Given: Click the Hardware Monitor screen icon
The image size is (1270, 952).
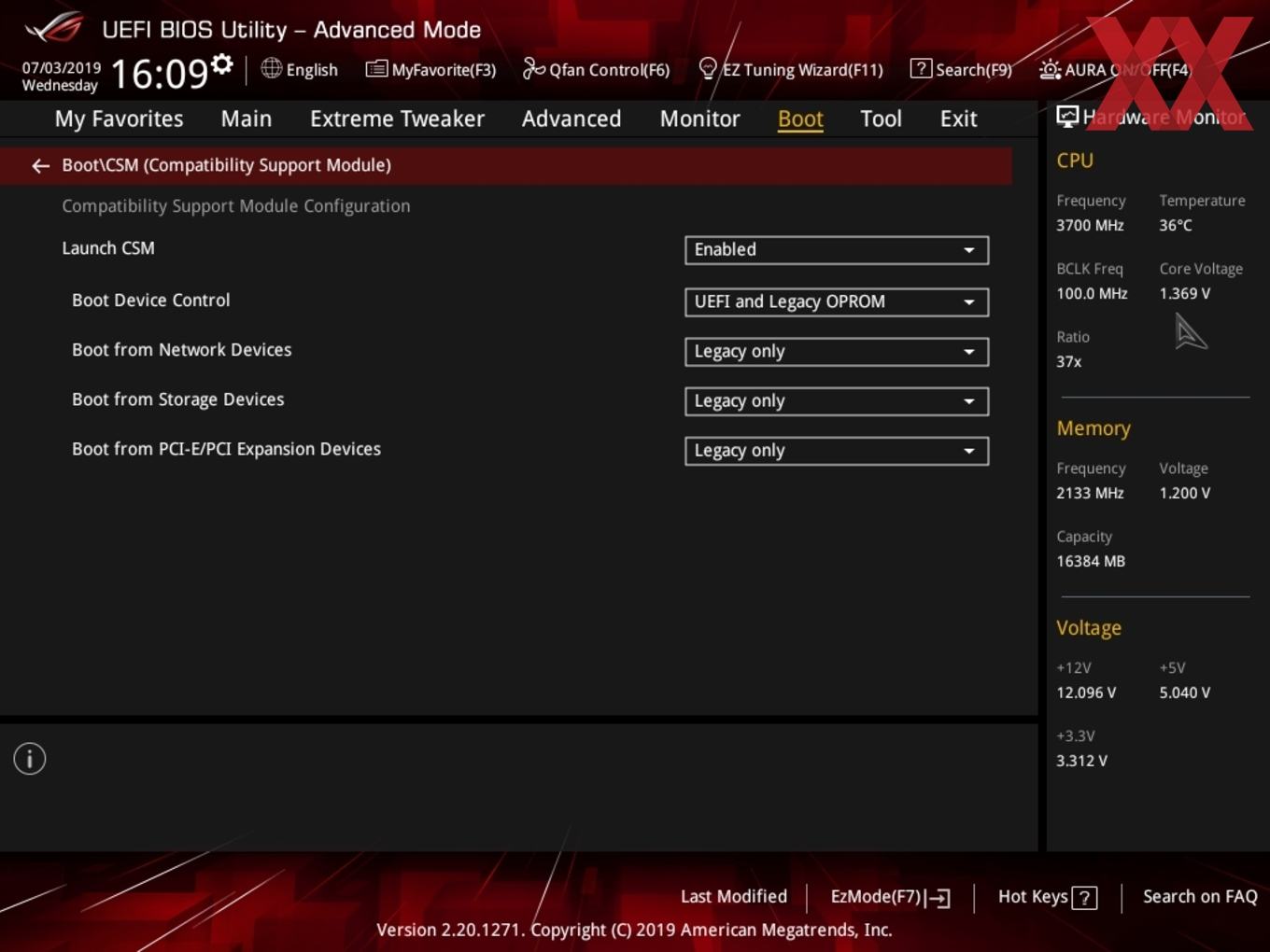Looking at the screenshot, I should [1067, 117].
